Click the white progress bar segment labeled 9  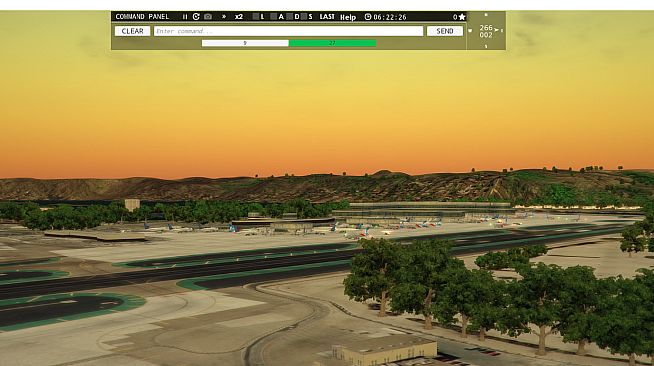coord(245,43)
